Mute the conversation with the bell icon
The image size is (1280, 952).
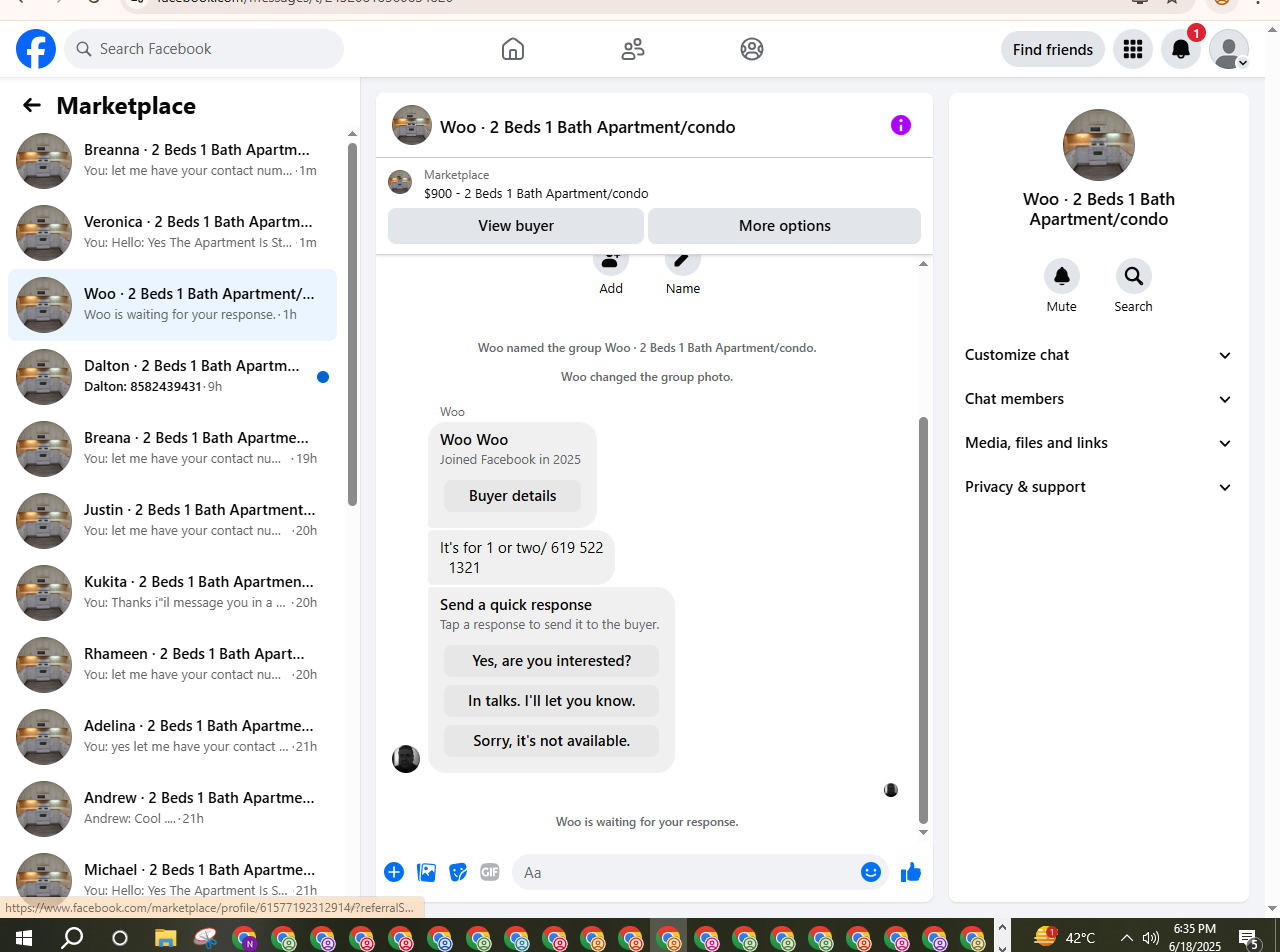pyautogui.click(x=1062, y=276)
